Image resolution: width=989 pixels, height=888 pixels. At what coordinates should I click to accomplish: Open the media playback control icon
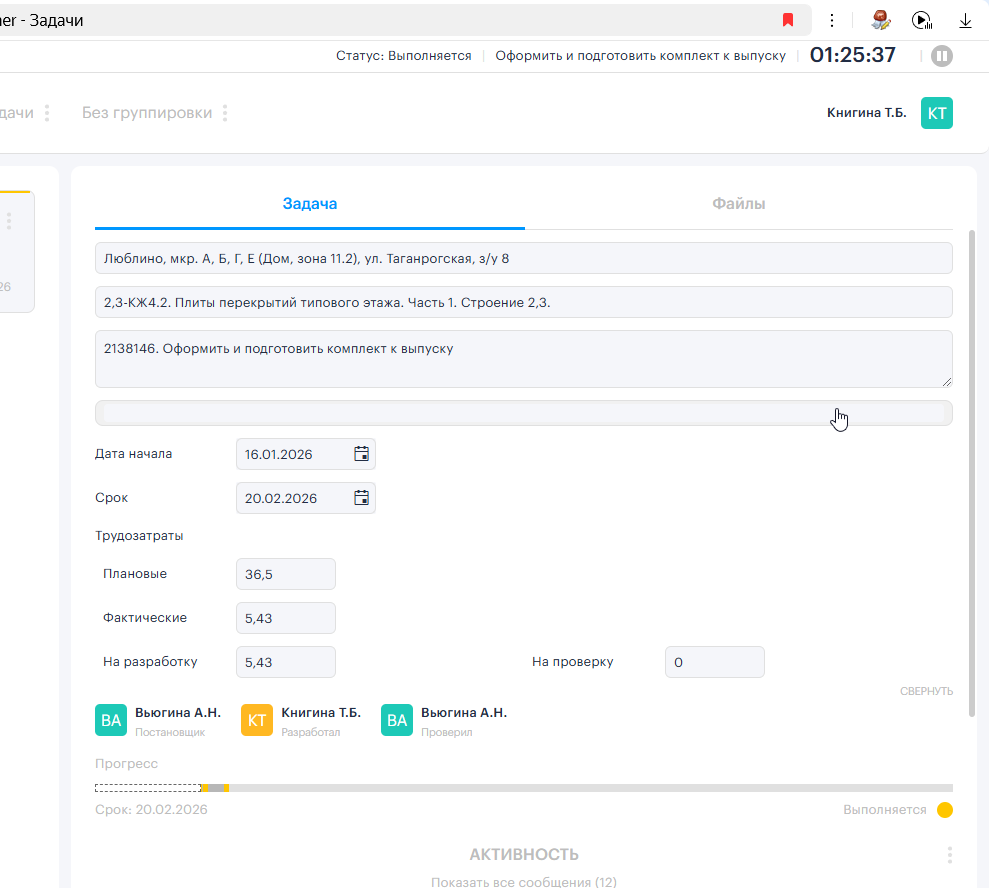pyautogui.click(x=922, y=20)
